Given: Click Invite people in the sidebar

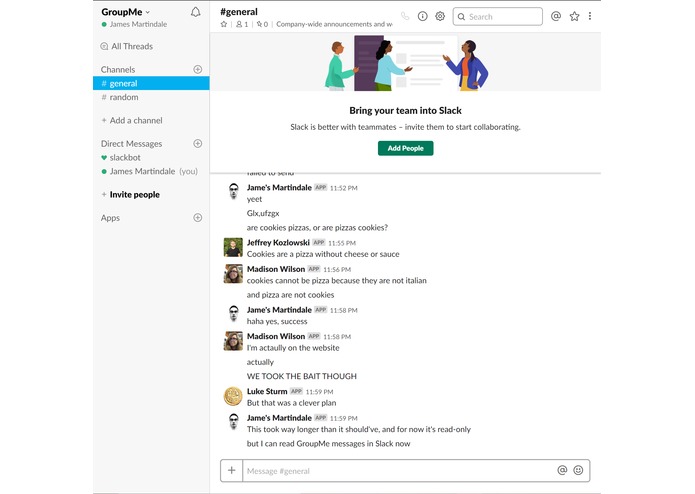Looking at the screenshot, I should pos(130,194).
